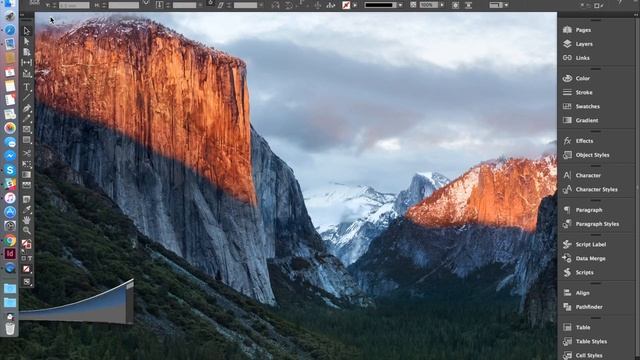Click Apply None in the toolbox
Screen dimensions: 640x360
pyautogui.click(x=27, y=269)
